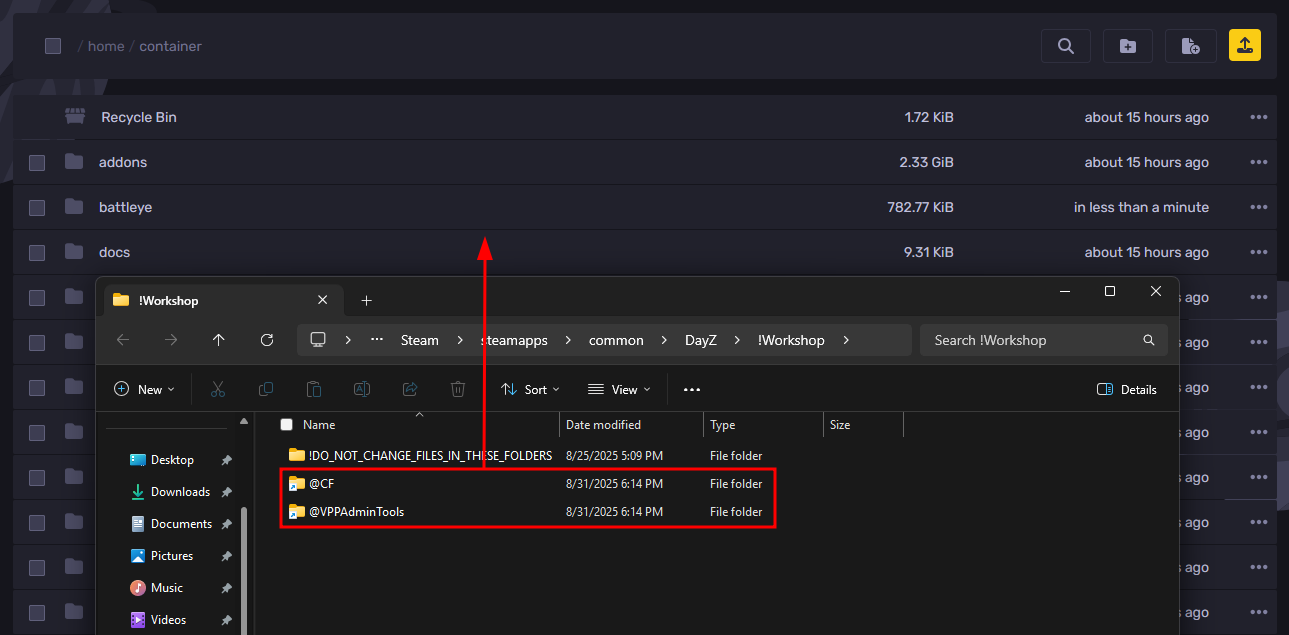Show hidden path segments via address bar ellipsis
This screenshot has width=1289, height=635.
pos(377,340)
